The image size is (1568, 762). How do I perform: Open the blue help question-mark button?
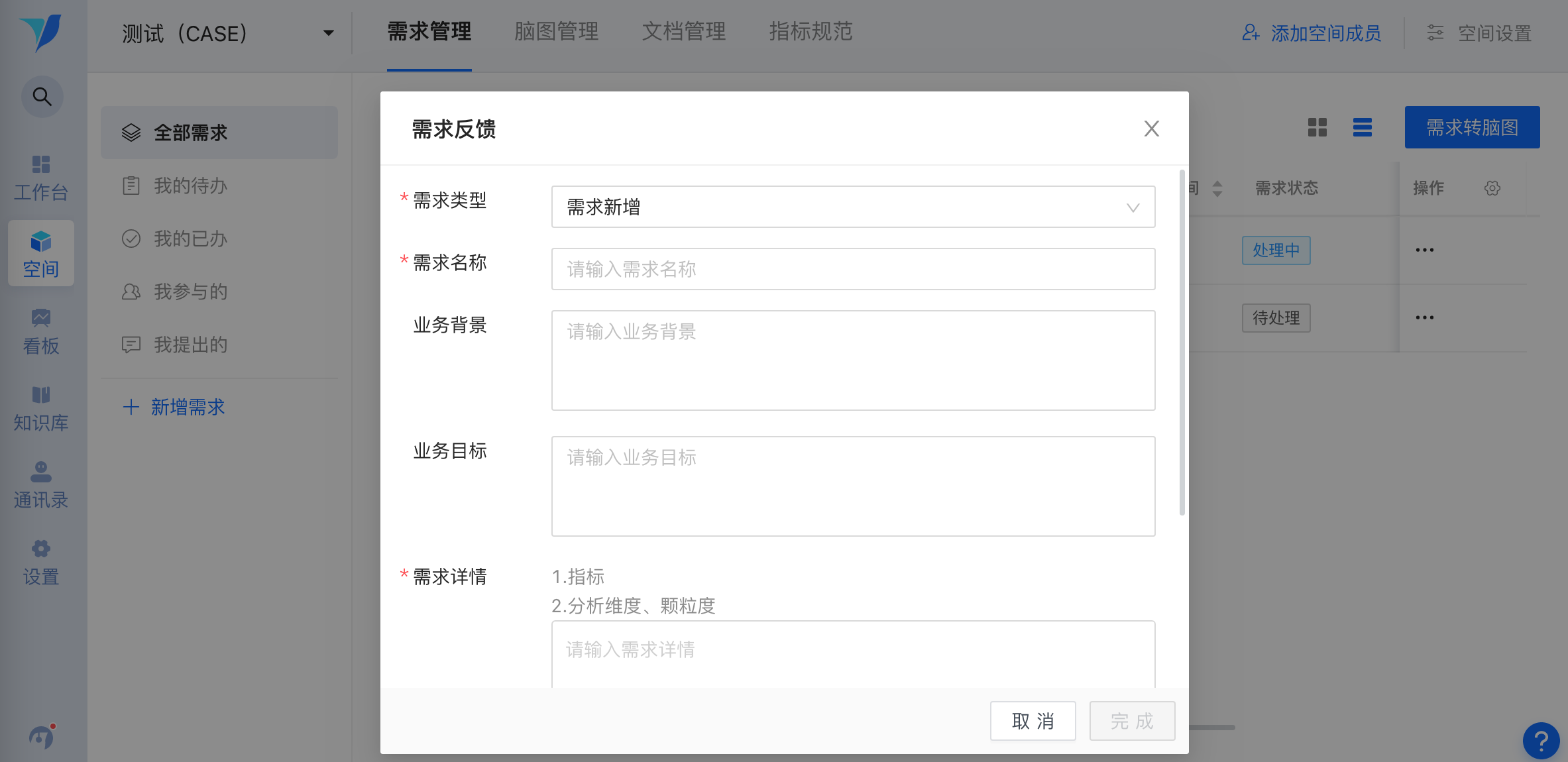(1541, 740)
